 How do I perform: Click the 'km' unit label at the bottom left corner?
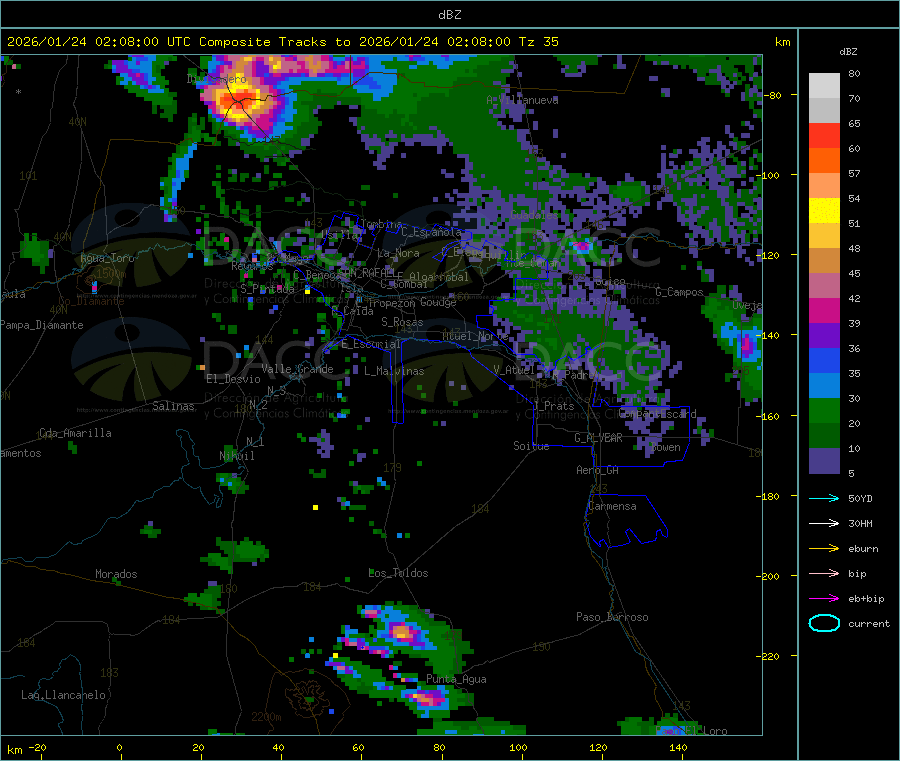tap(14, 750)
